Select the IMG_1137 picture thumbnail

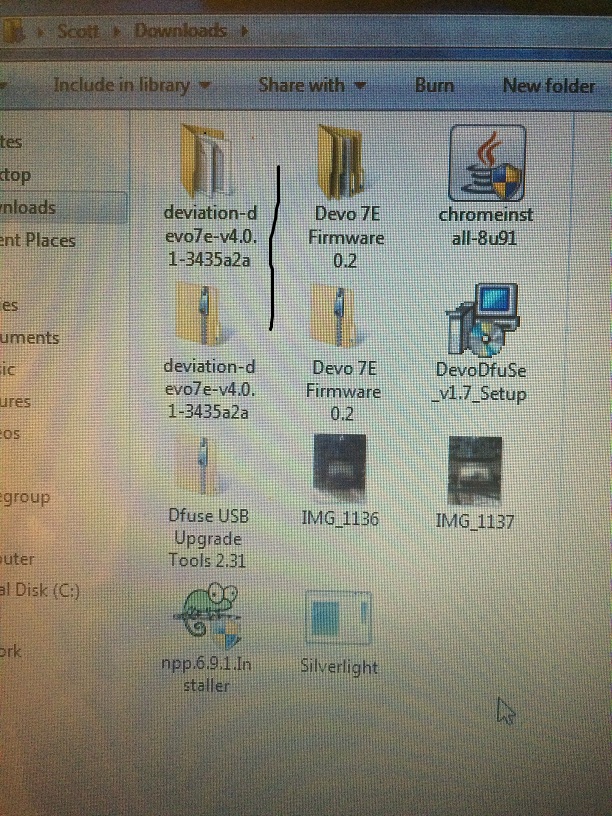tap(475, 471)
